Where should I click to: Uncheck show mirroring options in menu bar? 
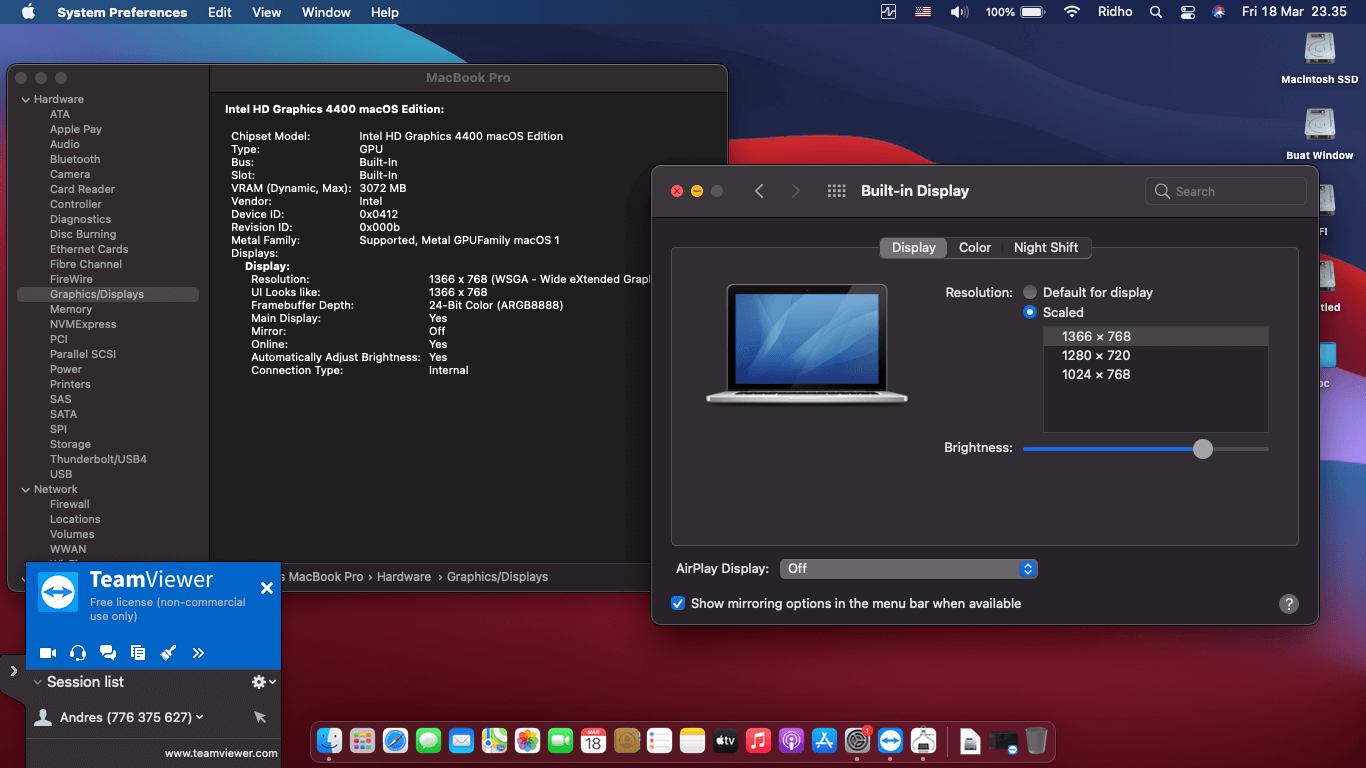pyautogui.click(x=678, y=603)
